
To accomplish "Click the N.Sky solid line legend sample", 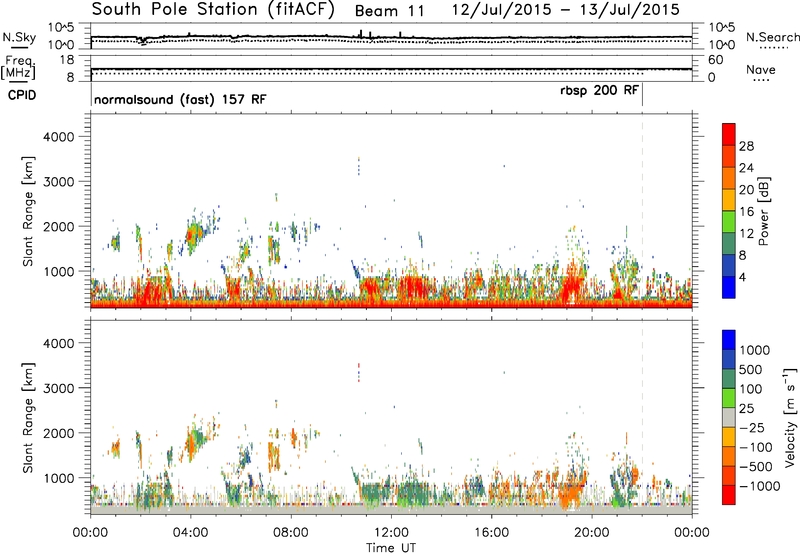I will 19,47.
